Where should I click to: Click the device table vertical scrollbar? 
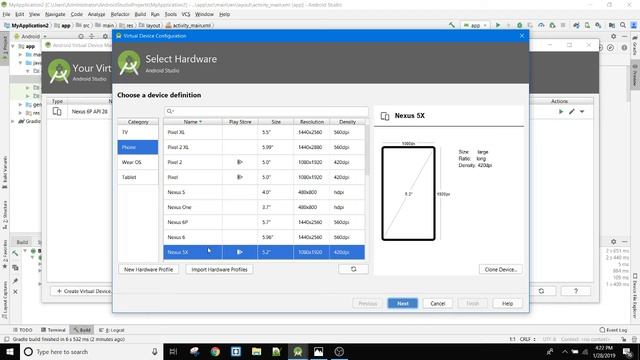(367, 150)
